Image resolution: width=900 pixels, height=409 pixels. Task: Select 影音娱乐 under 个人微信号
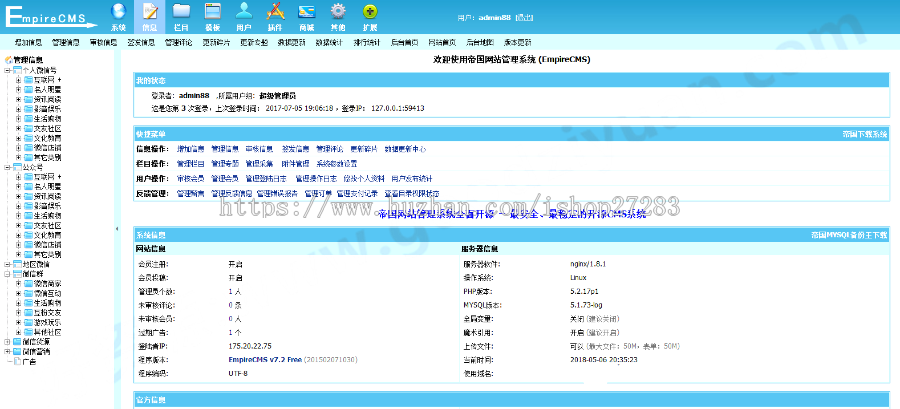(47, 109)
